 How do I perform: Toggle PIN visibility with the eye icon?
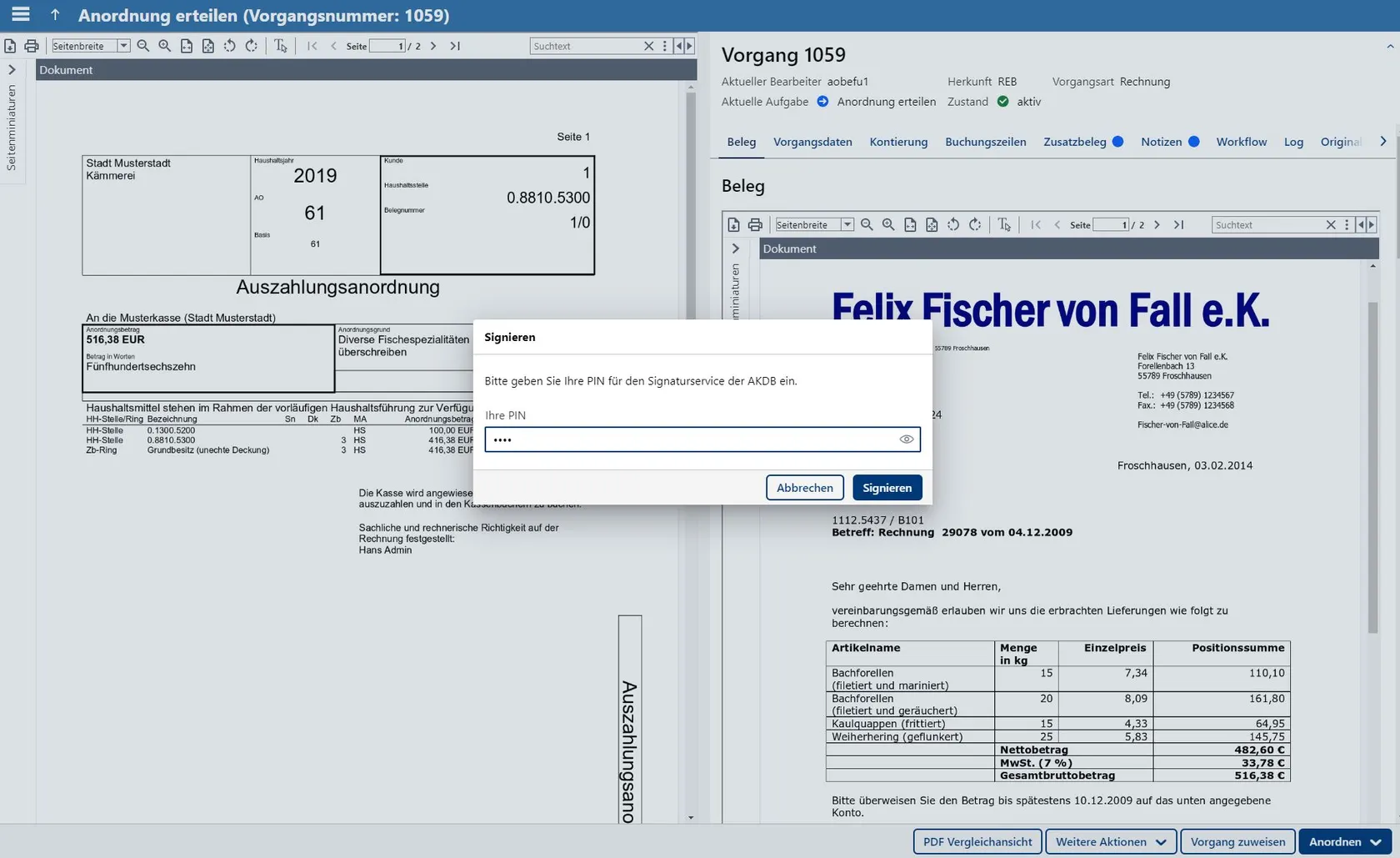tap(906, 439)
